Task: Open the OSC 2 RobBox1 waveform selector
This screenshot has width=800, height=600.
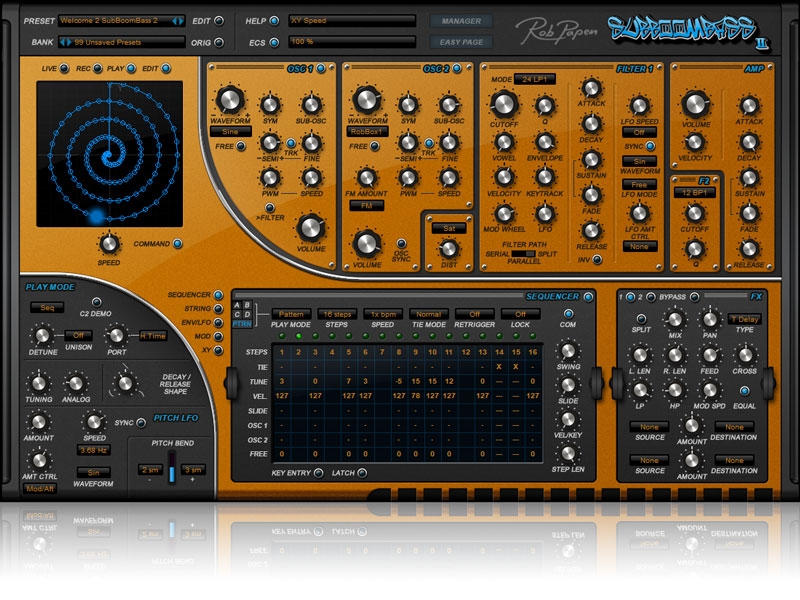Action: (366, 130)
